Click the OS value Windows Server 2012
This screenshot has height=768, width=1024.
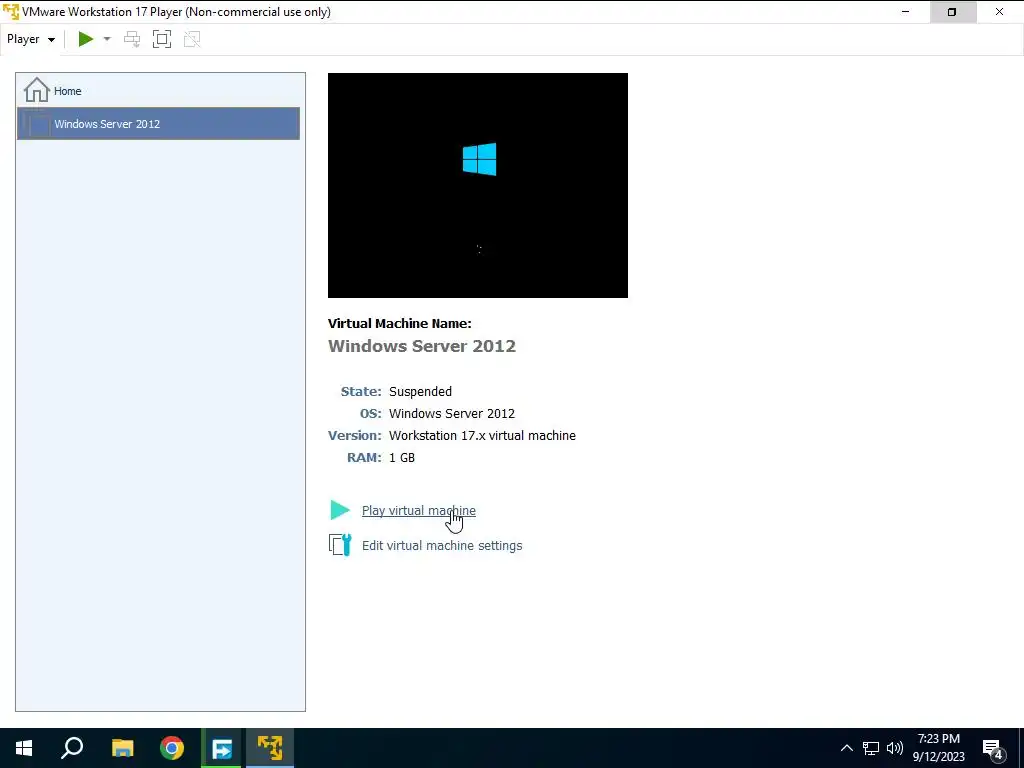coord(452,414)
